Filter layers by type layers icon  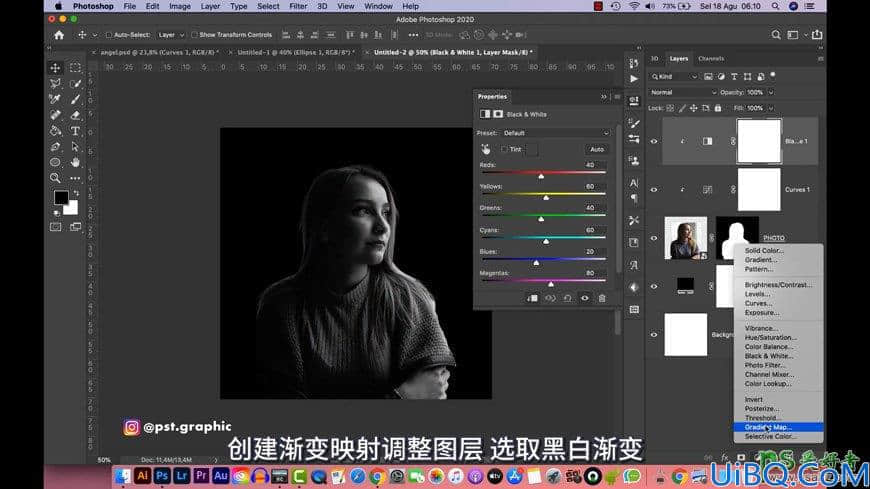point(734,77)
